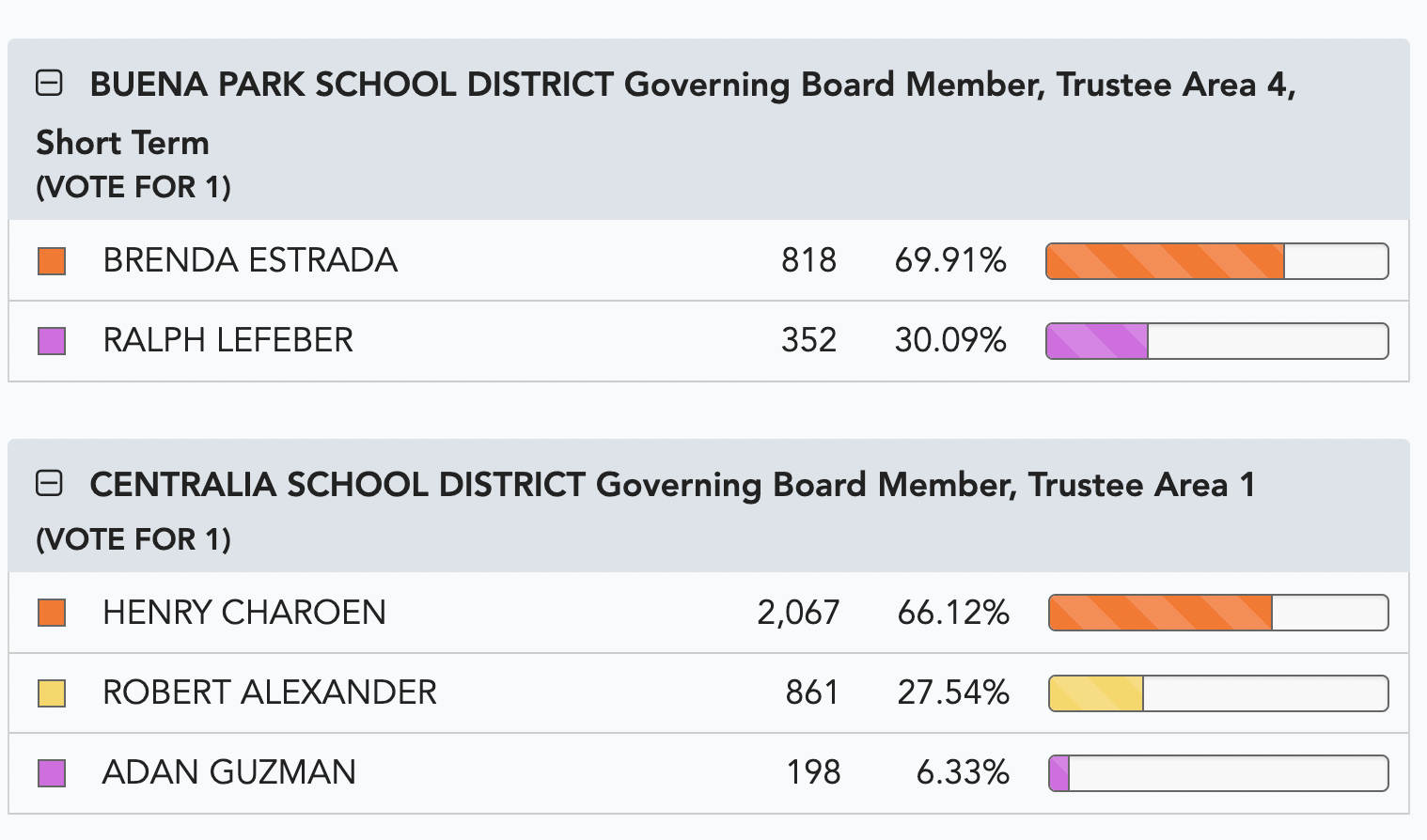Click Henry Charoen's 2,067 vote count

[x=798, y=613]
